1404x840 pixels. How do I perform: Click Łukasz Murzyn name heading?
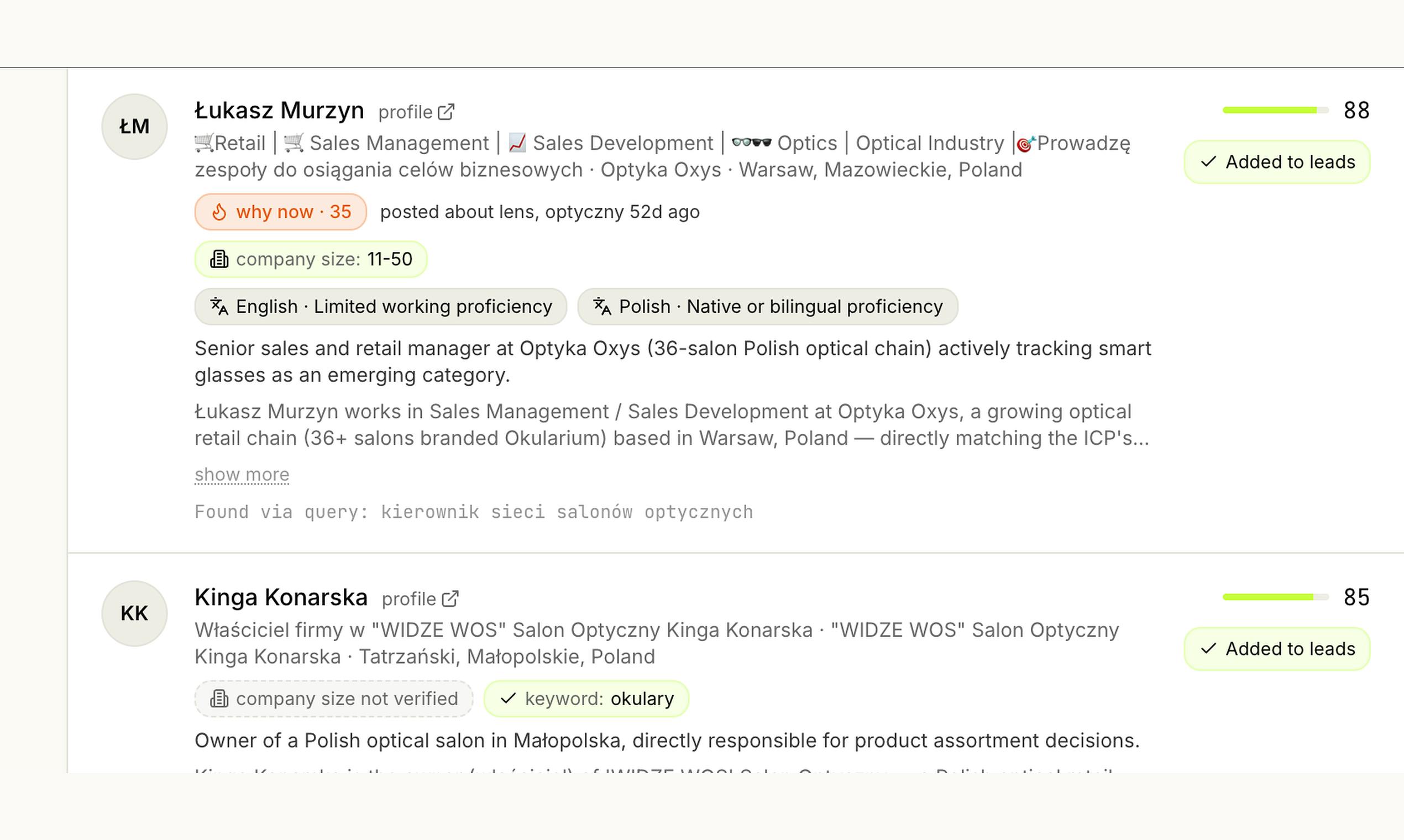coord(279,111)
